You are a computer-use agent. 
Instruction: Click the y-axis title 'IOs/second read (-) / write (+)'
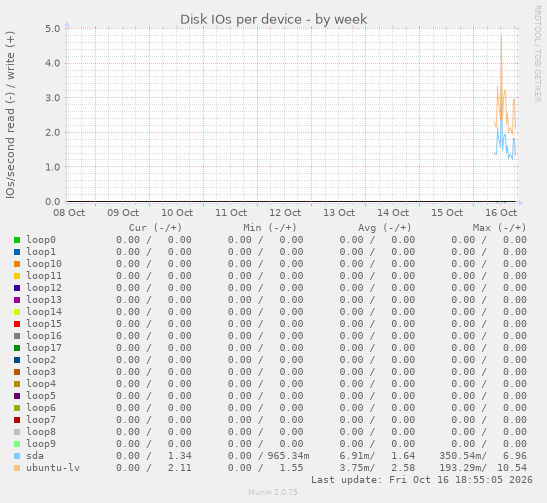(x=10, y=115)
